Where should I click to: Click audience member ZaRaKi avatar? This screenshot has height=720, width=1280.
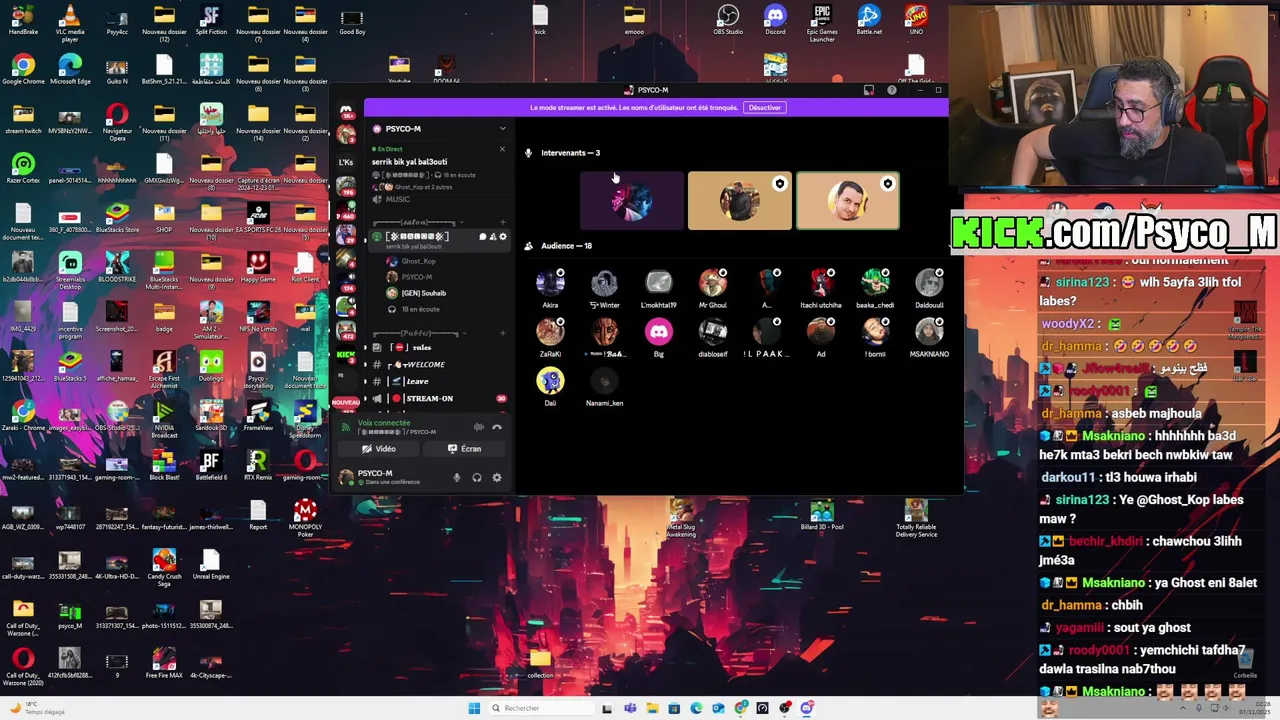pyautogui.click(x=550, y=333)
